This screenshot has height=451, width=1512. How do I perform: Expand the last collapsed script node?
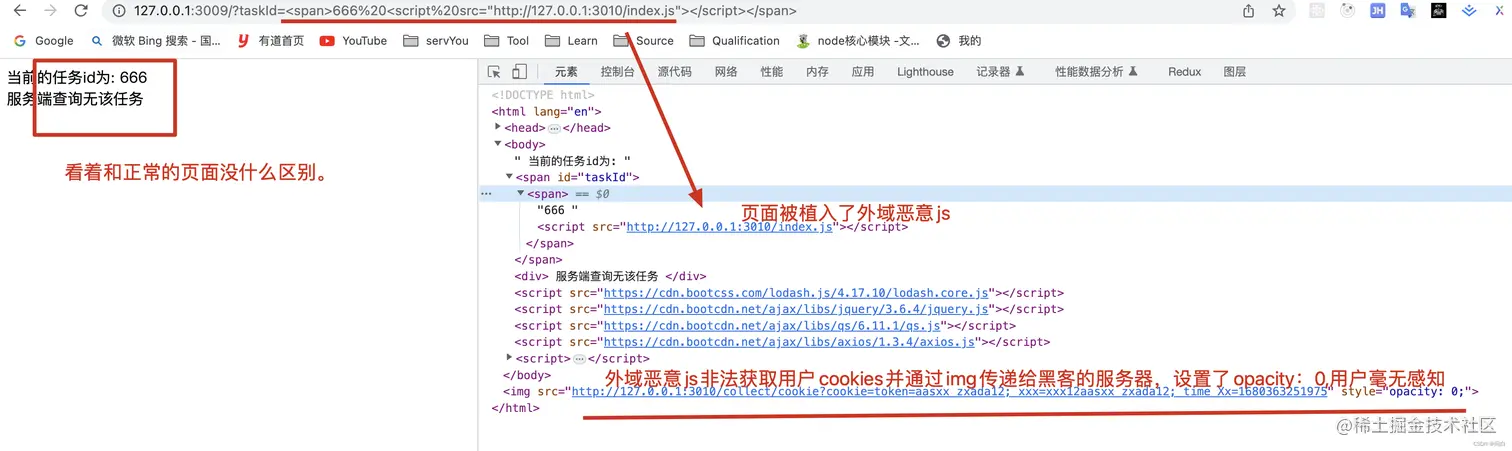click(x=509, y=358)
